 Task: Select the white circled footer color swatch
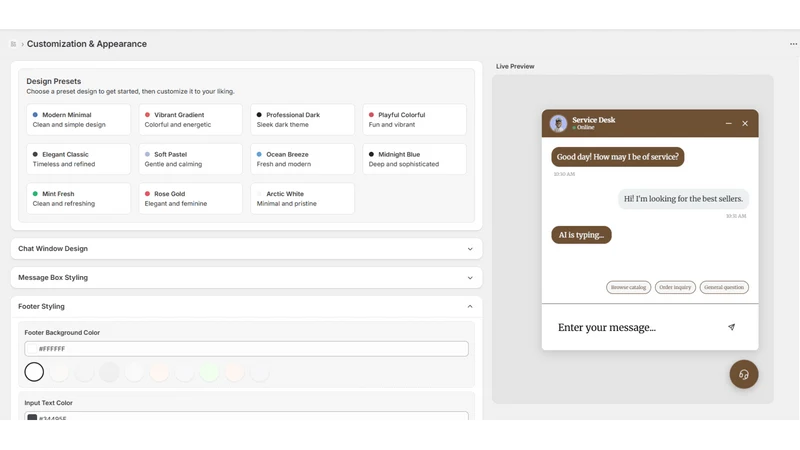pyautogui.click(x=34, y=372)
